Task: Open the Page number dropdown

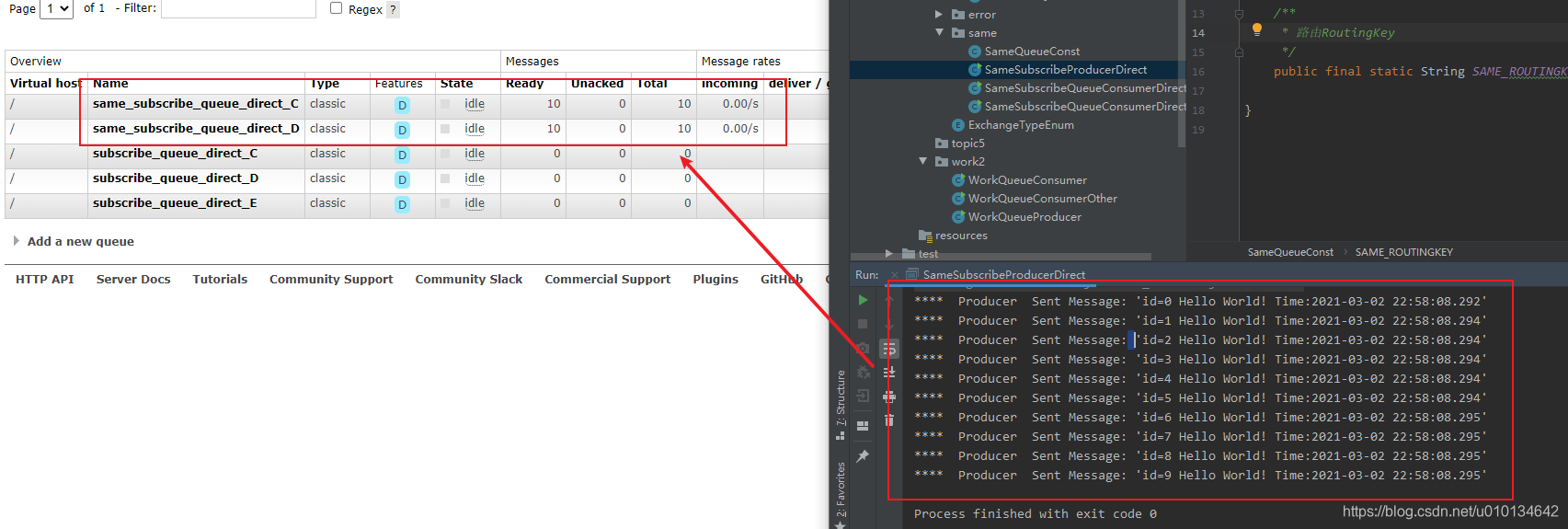Action: [x=56, y=8]
